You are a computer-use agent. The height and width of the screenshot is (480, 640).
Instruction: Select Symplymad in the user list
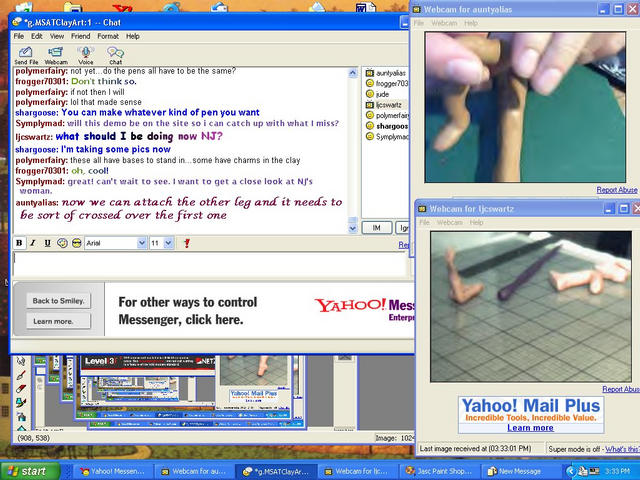(x=387, y=137)
